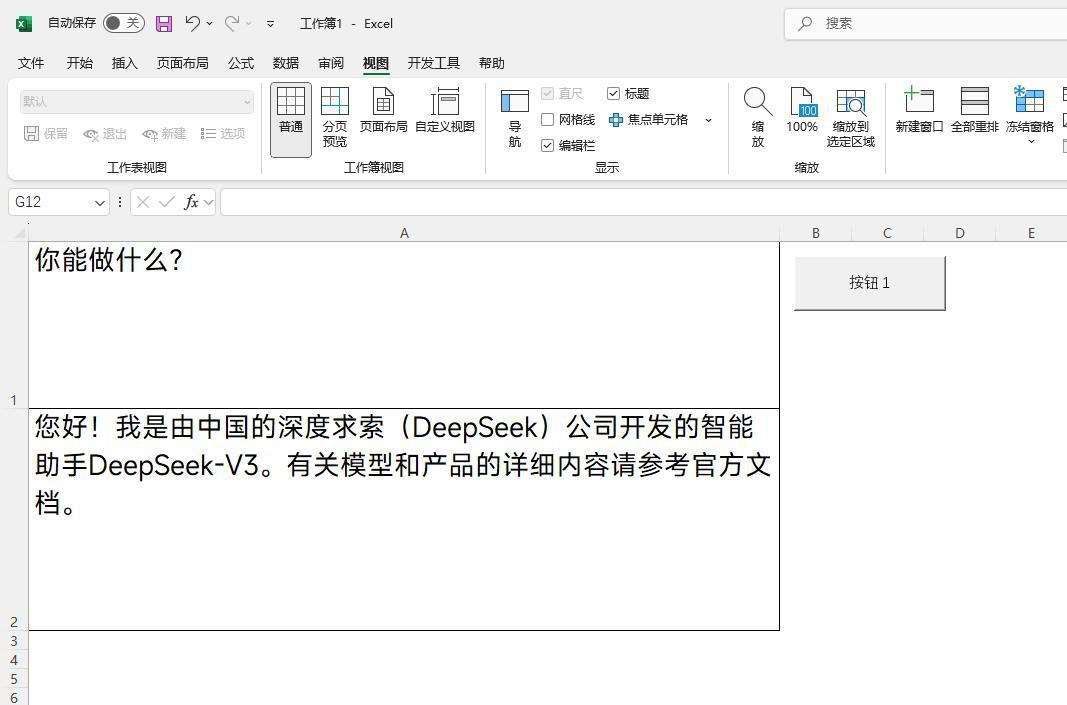Toggle the 网格线 checkbox
Viewport: 1067px width, 705px height.
tap(548, 119)
